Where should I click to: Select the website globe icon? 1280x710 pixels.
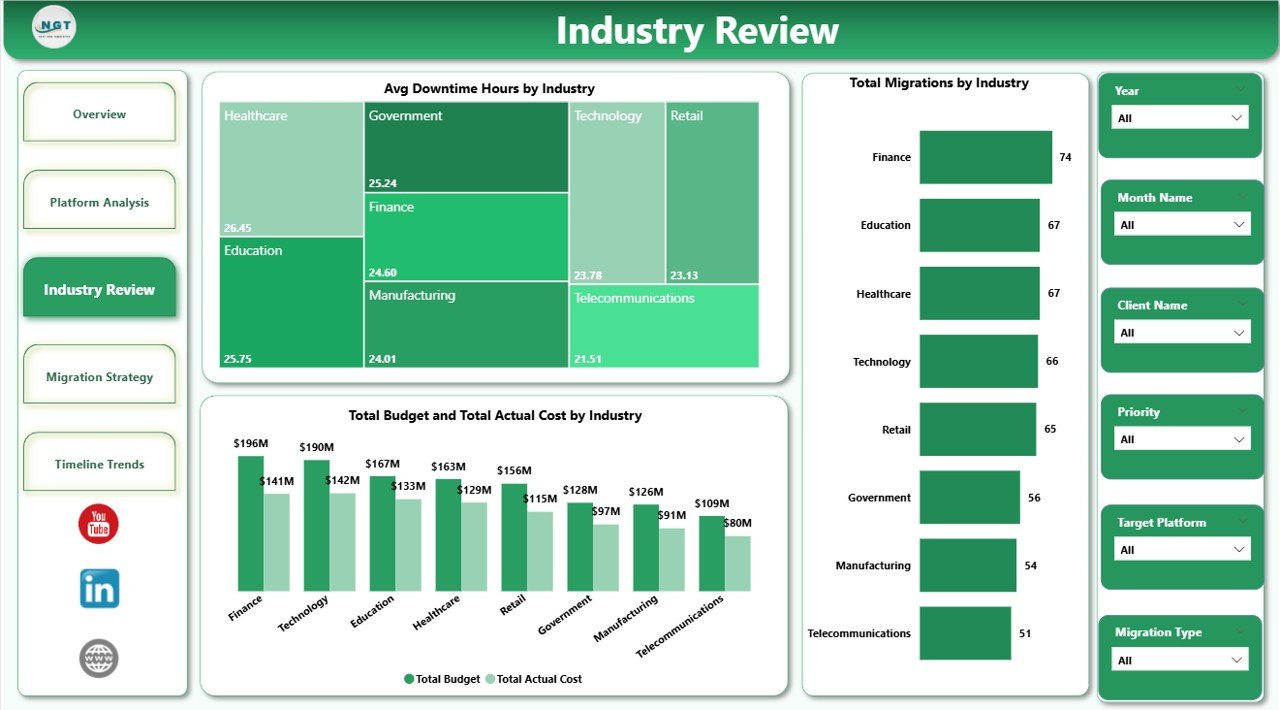(98, 658)
